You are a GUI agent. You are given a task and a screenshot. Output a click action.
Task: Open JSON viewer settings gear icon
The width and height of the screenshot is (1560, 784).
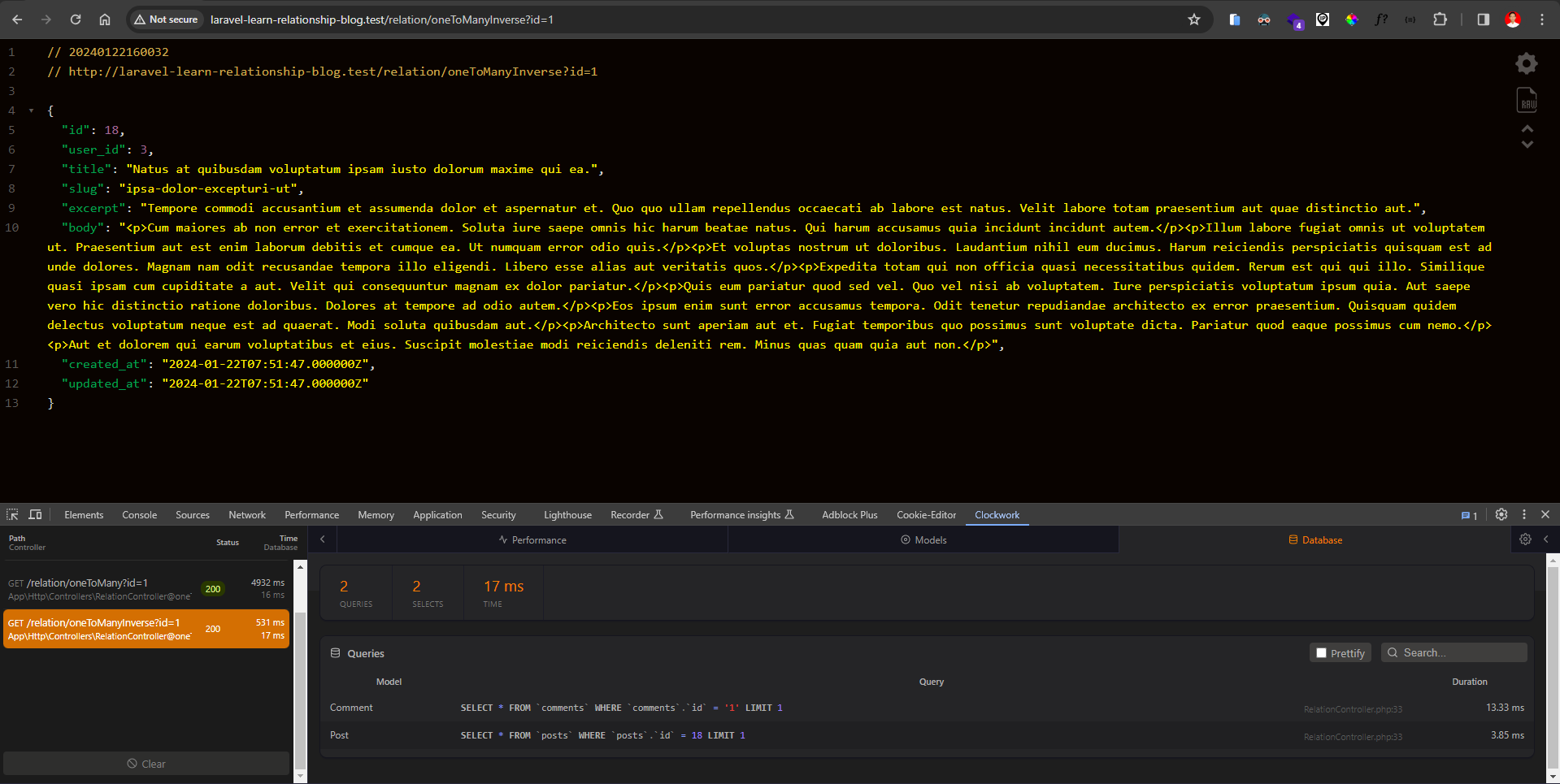coord(1526,63)
